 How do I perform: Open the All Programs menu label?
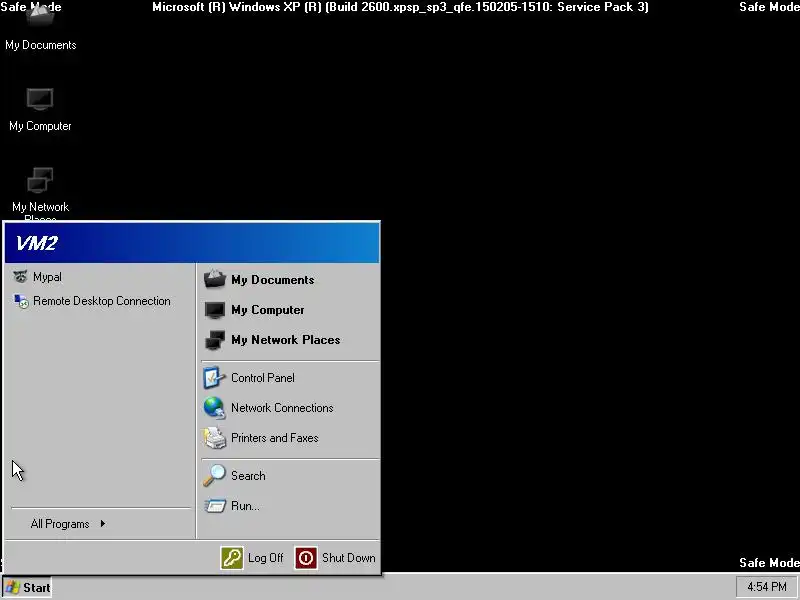(60, 524)
